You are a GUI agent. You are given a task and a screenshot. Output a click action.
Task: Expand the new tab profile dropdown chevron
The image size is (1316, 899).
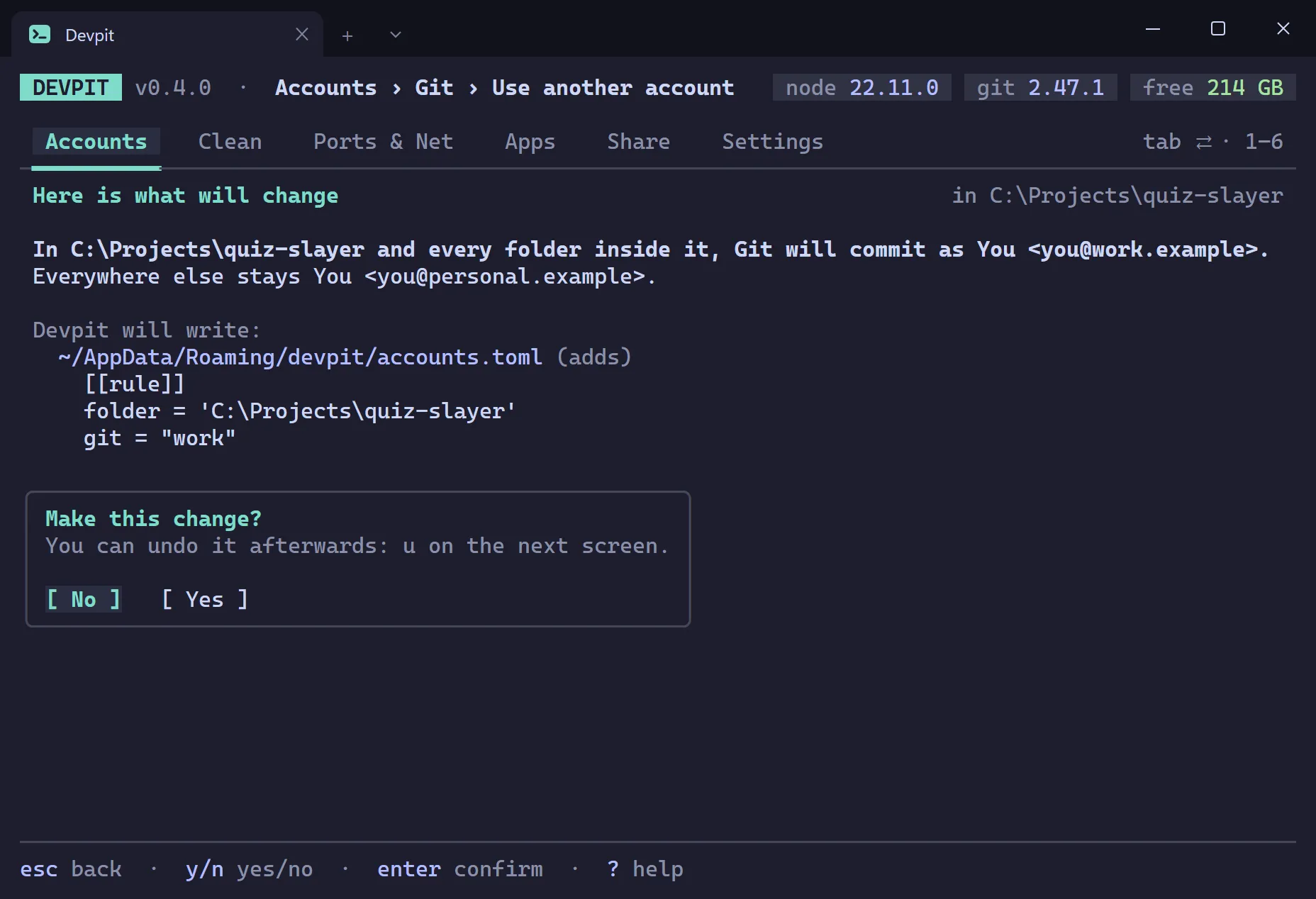click(396, 35)
